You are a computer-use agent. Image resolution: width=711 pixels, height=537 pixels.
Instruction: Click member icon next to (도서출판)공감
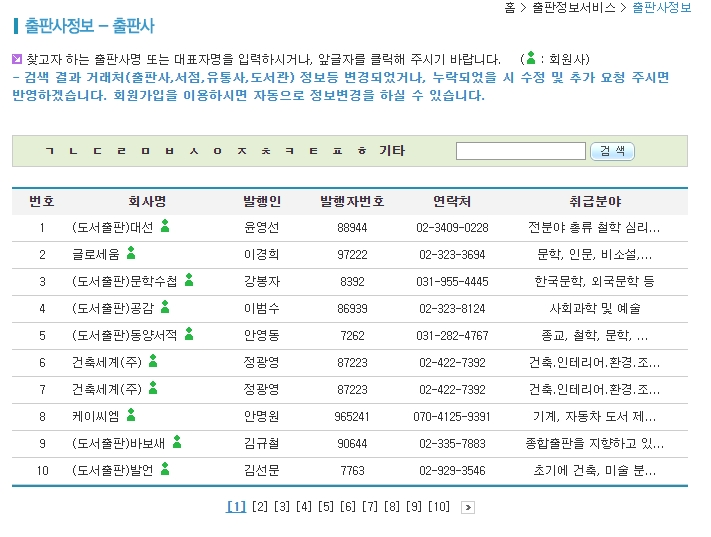point(165,307)
